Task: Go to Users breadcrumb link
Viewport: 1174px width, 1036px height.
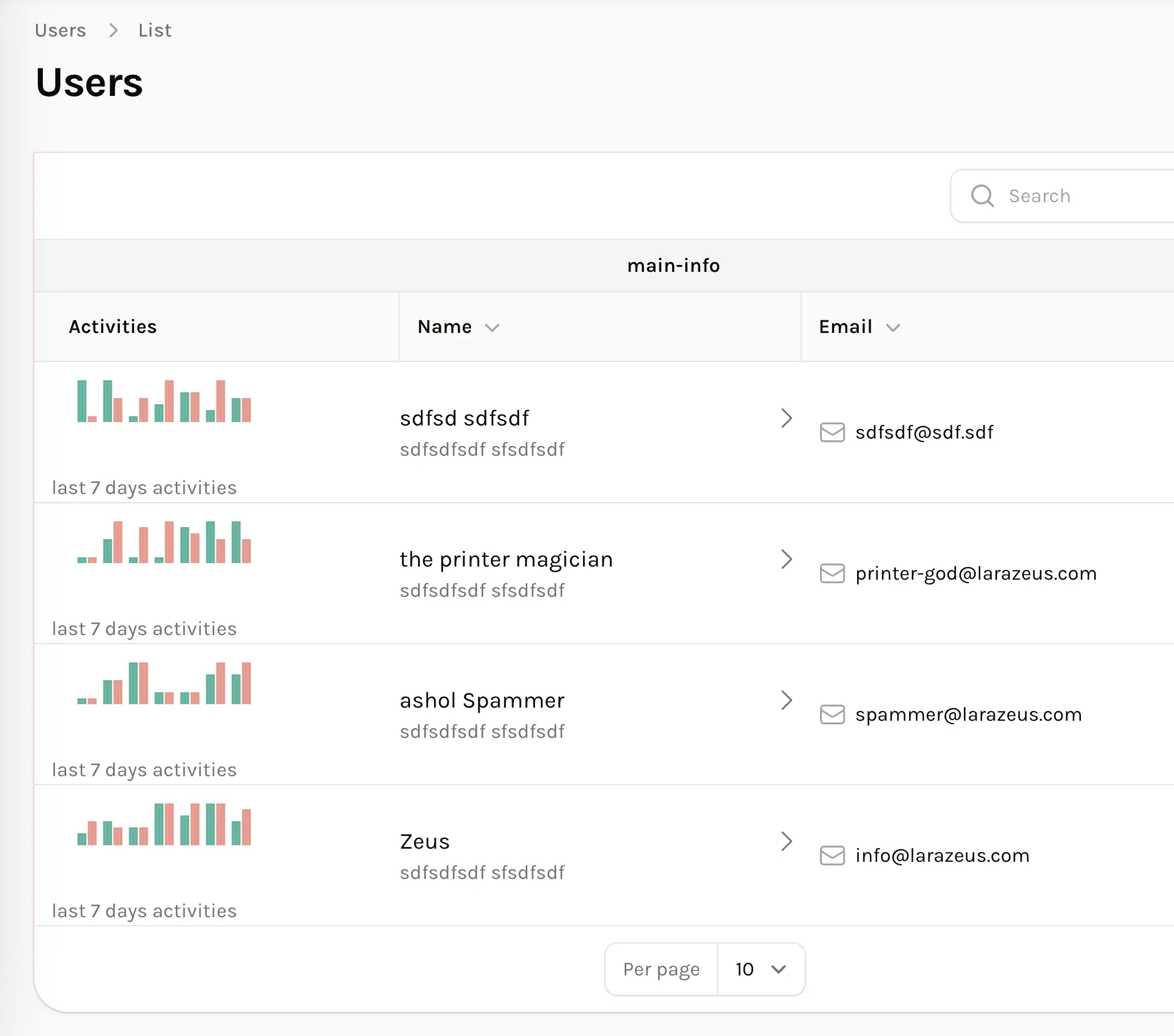Action: click(61, 30)
